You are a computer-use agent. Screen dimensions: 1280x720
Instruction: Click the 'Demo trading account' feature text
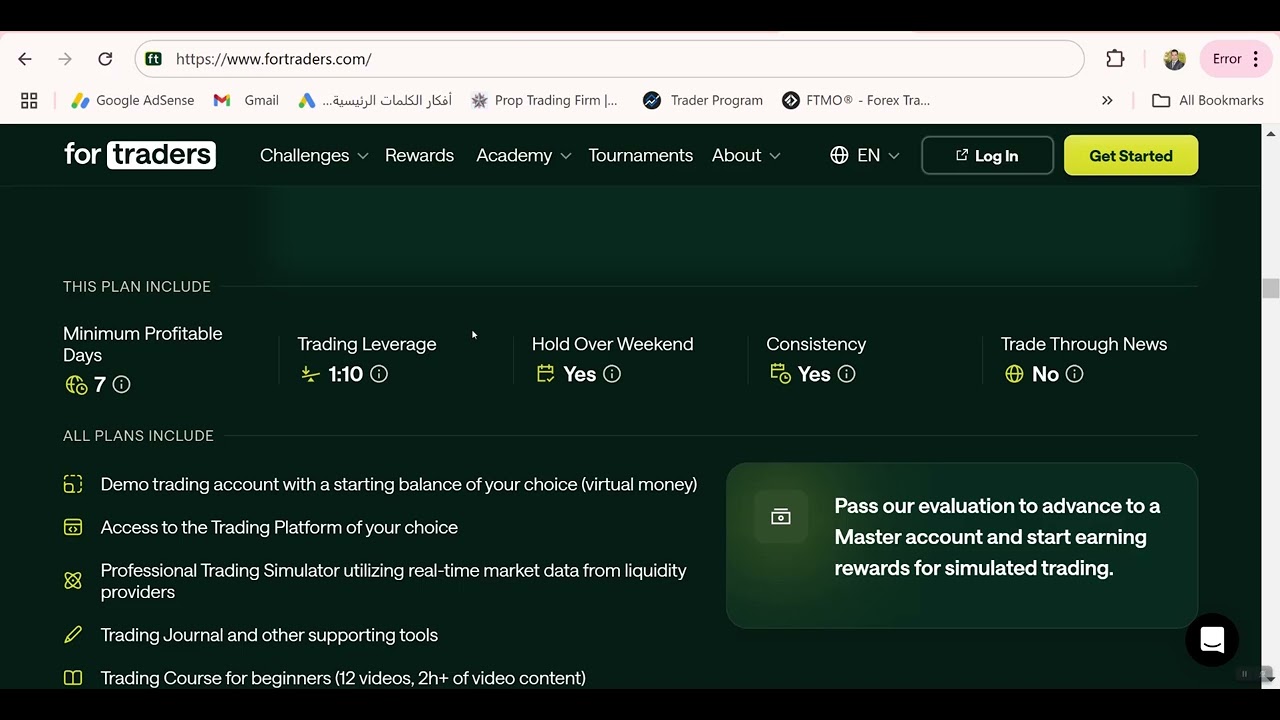[399, 484]
